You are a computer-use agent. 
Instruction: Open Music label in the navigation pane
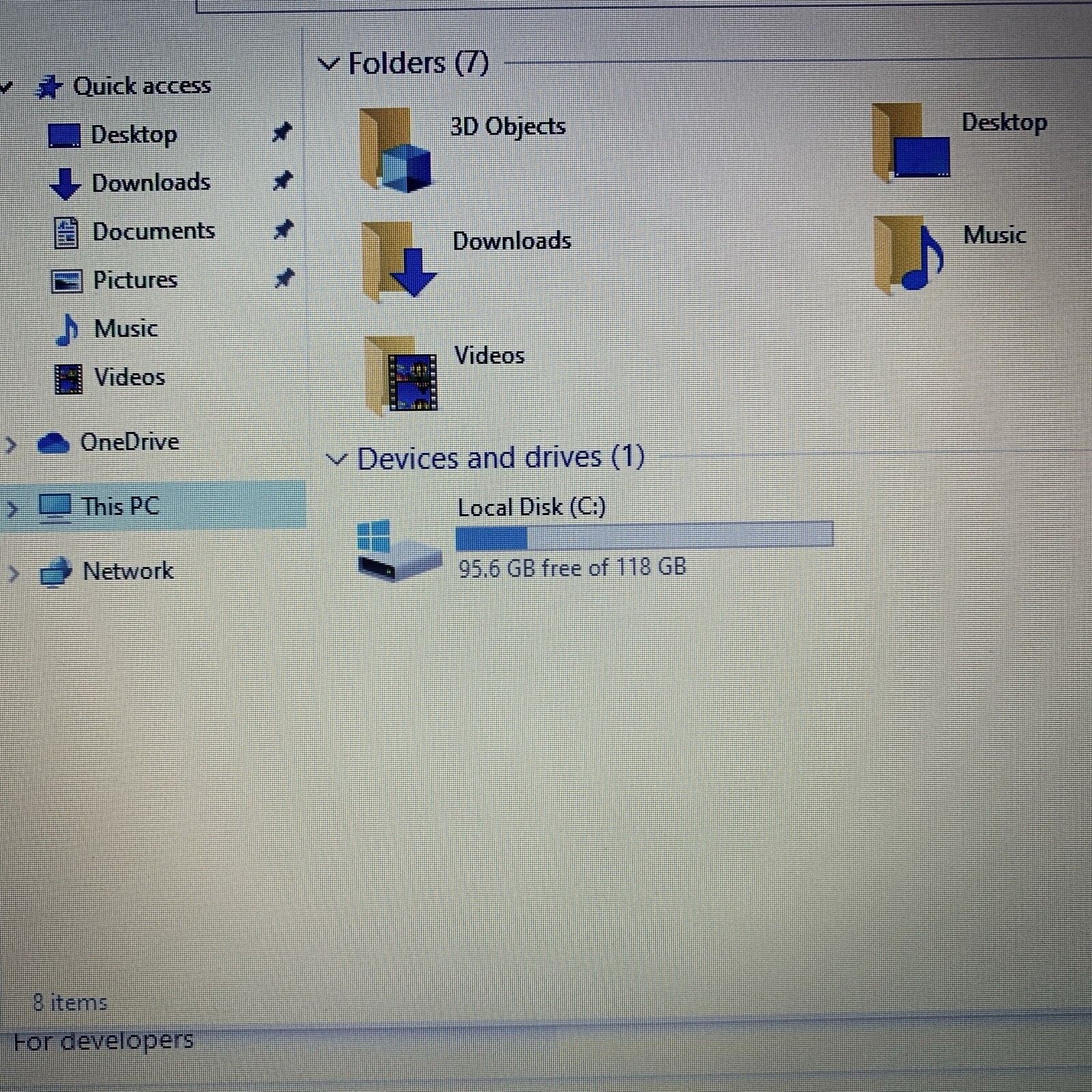[126, 329]
